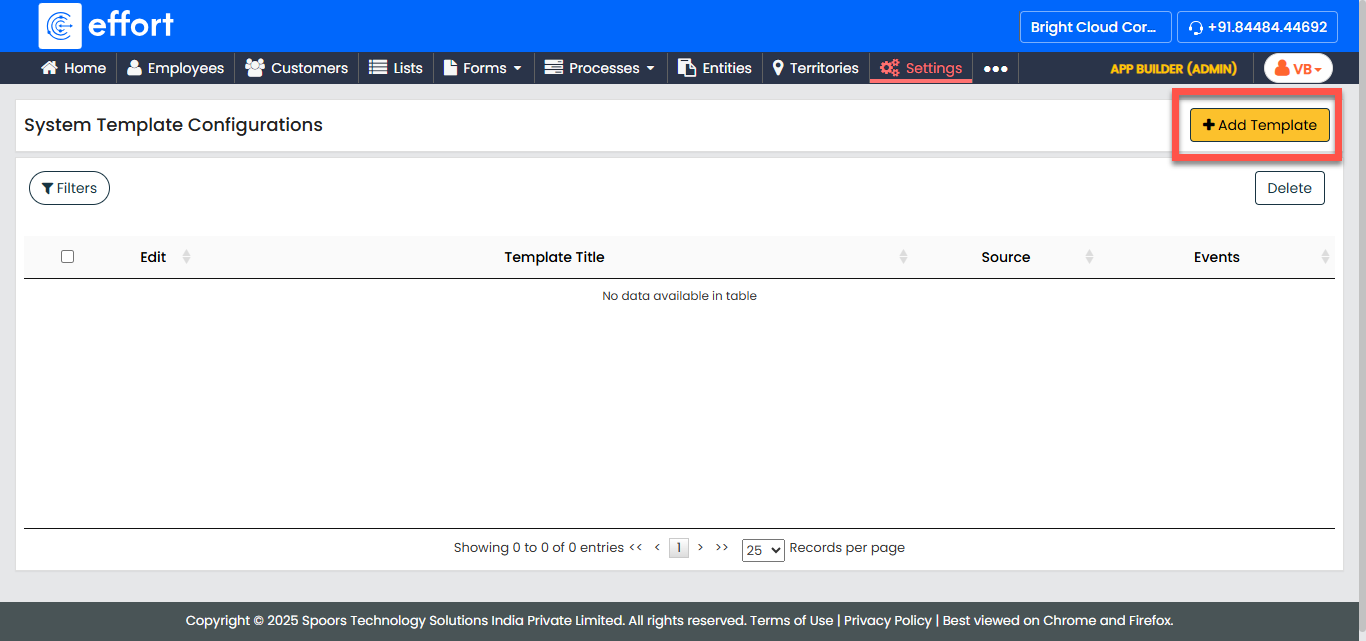The image size is (1366, 641).
Task: Tick the select-all checkbox in table header
Action: (x=67, y=257)
